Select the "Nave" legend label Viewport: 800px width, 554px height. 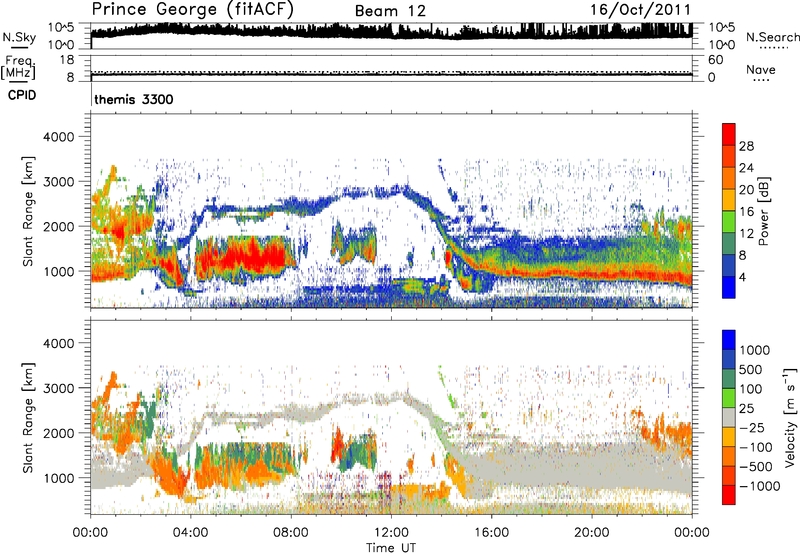[761, 69]
